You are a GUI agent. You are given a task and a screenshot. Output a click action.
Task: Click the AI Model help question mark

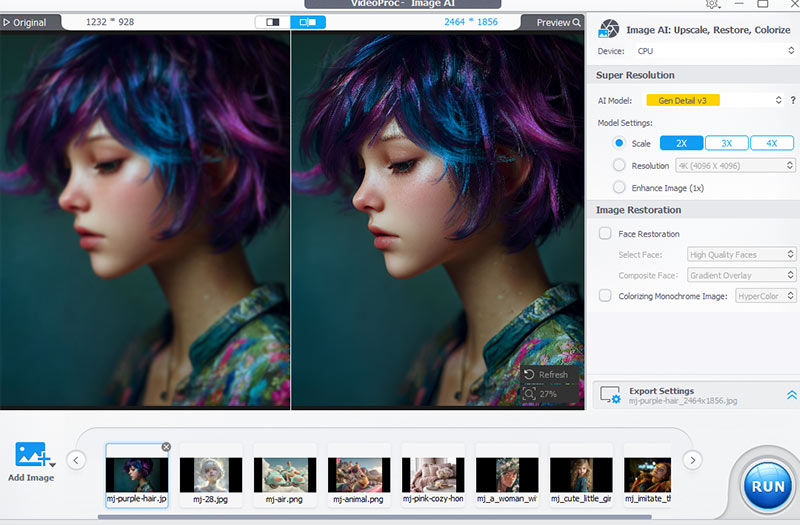pyautogui.click(x=792, y=100)
